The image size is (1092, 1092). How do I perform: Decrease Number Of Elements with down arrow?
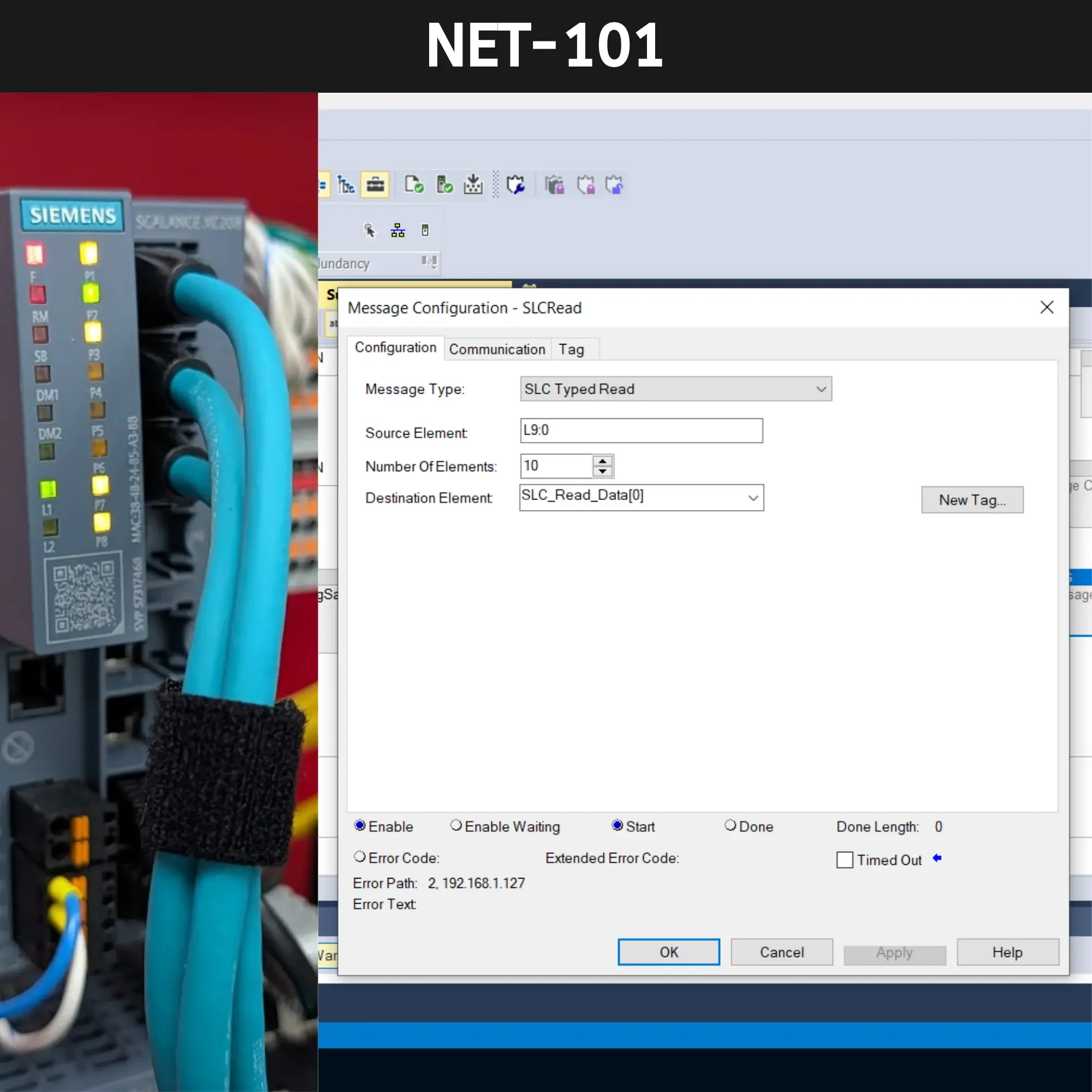coord(603,471)
